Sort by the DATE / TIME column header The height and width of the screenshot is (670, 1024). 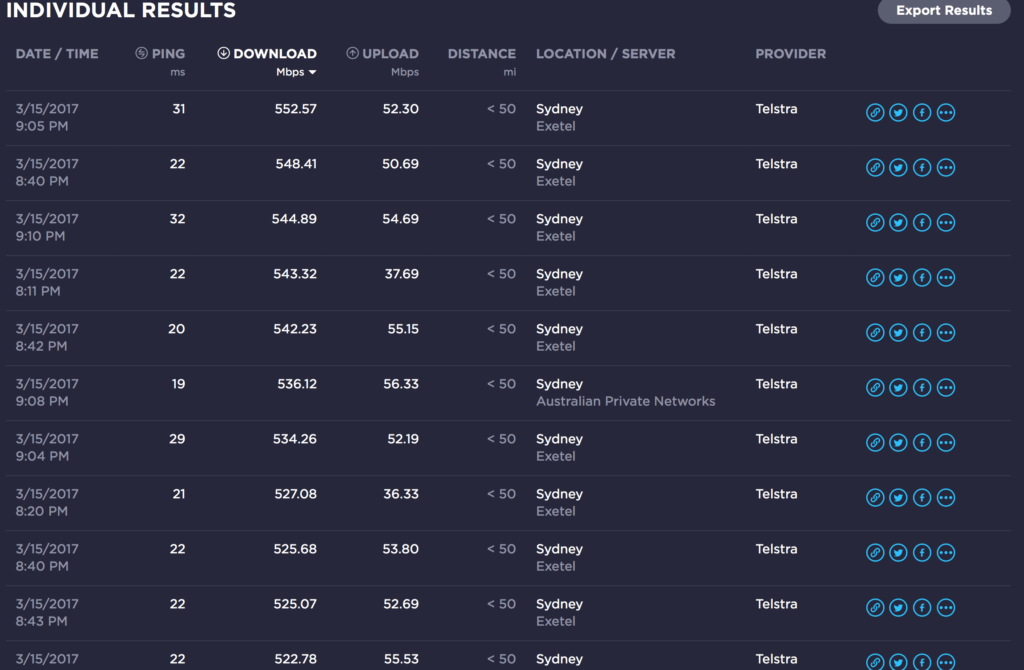coord(57,54)
